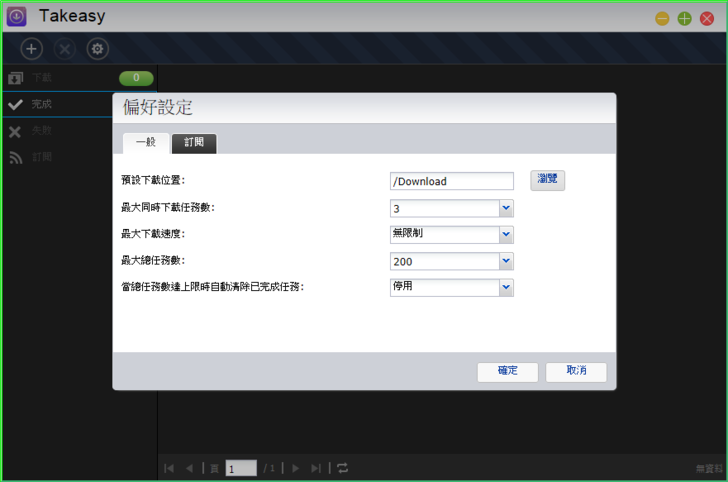
Task: Click the 停用 auto-clear value field
Action: pyautogui.click(x=445, y=287)
